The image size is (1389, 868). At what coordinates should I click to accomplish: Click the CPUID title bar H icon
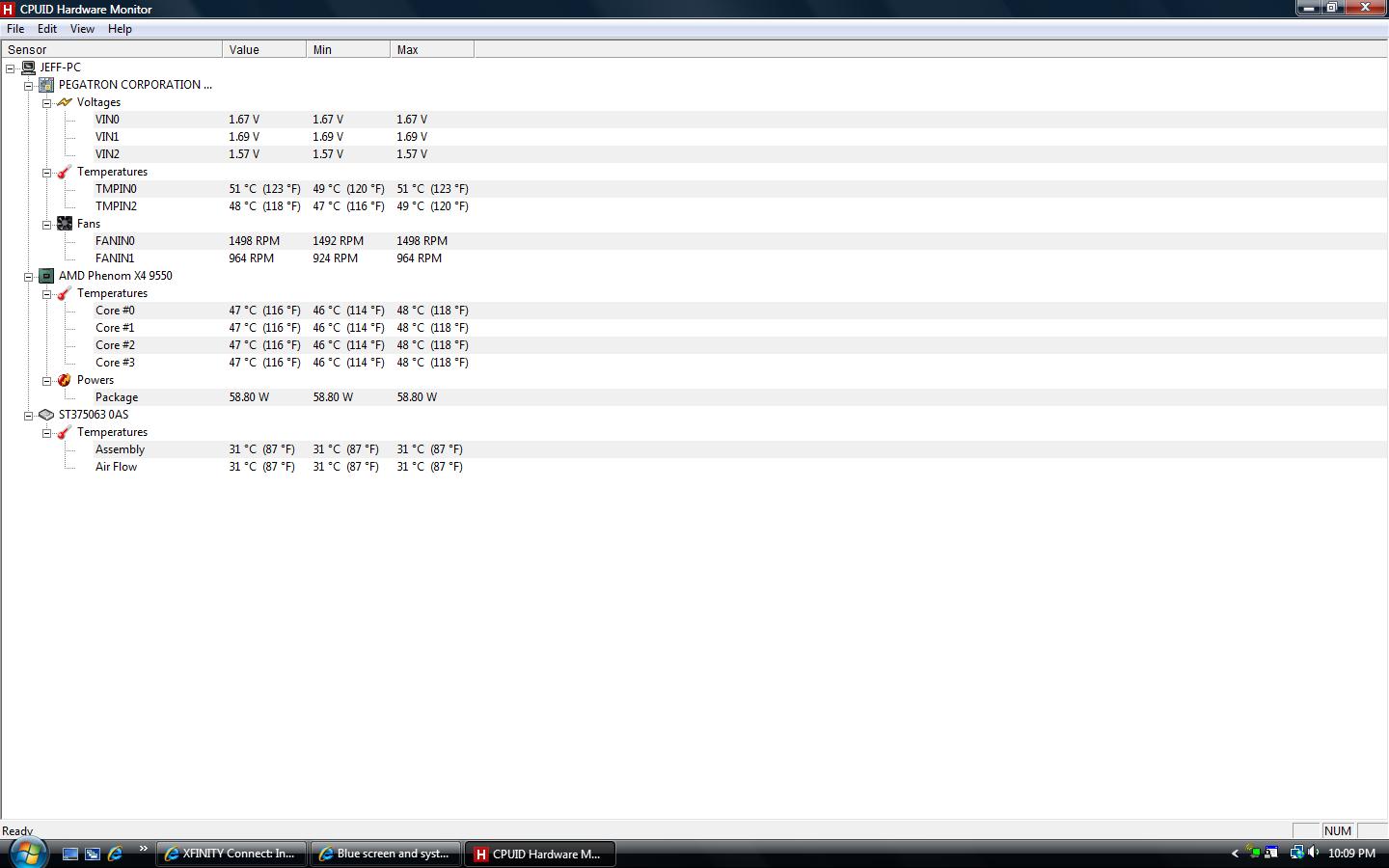9,9
